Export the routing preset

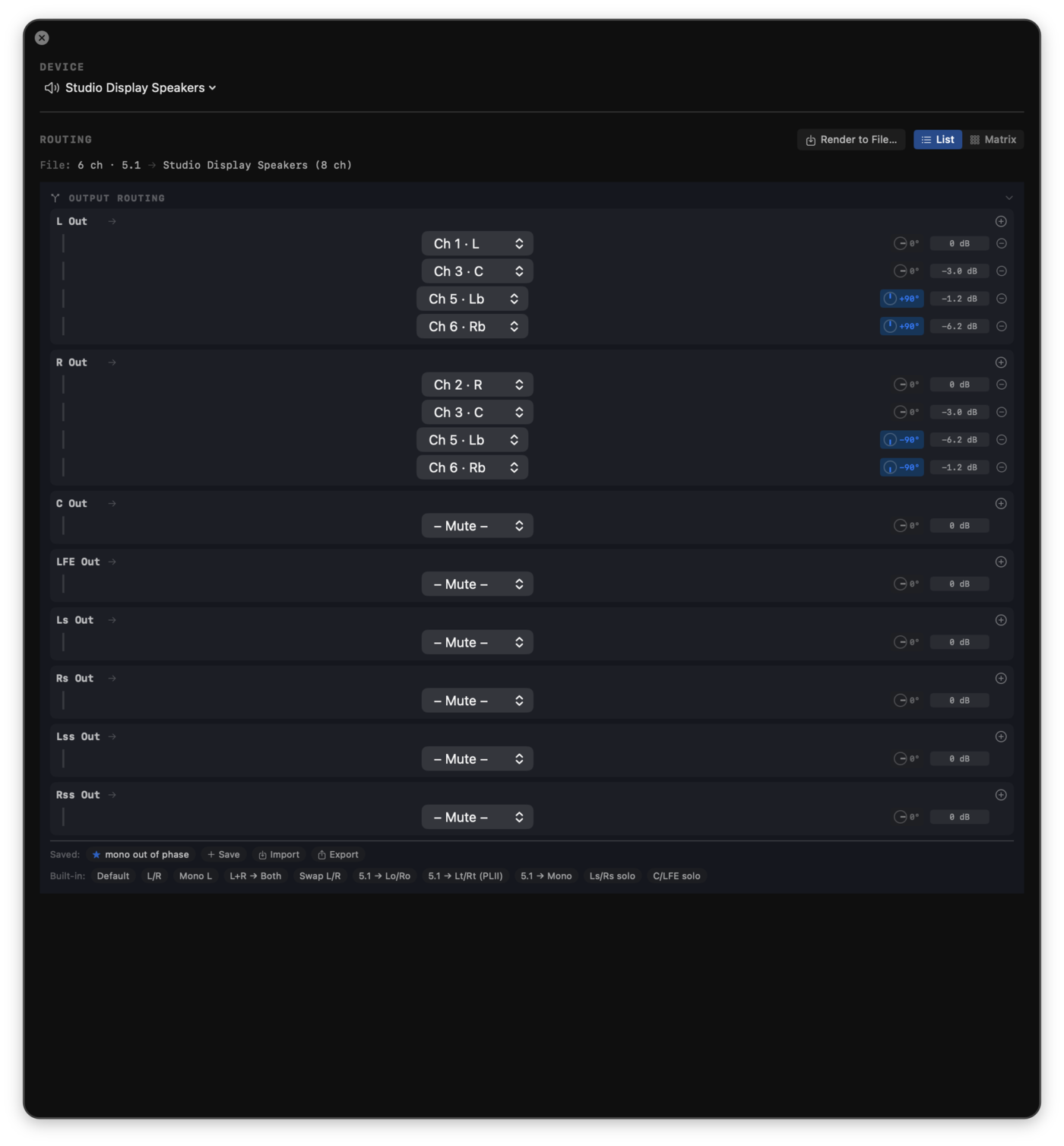coord(338,855)
